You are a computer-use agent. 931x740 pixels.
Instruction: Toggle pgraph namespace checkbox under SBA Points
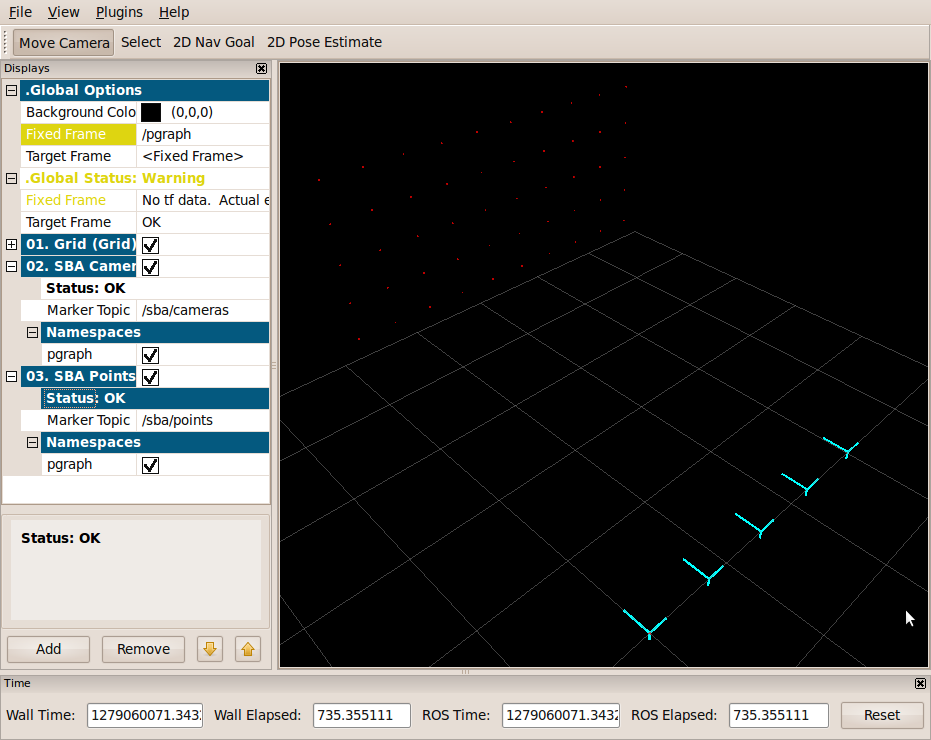[x=151, y=464]
